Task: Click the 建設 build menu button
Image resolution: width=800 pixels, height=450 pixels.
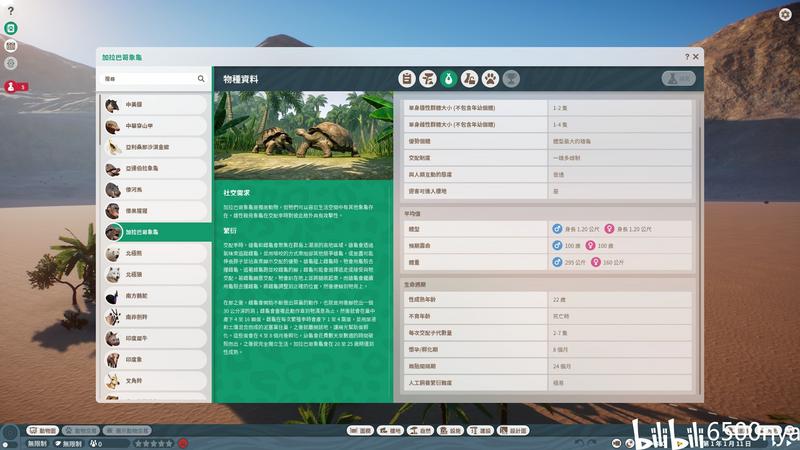Action: pyautogui.click(x=481, y=431)
